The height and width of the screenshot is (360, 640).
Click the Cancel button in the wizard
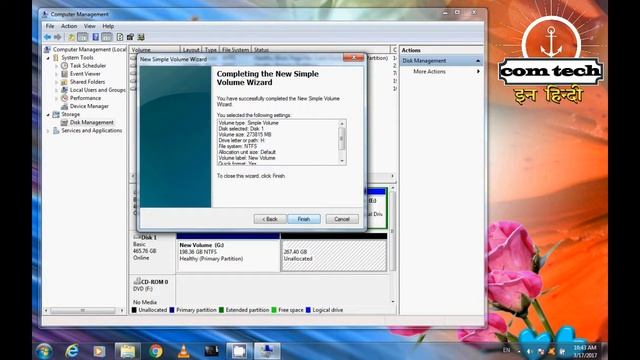coord(342,219)
